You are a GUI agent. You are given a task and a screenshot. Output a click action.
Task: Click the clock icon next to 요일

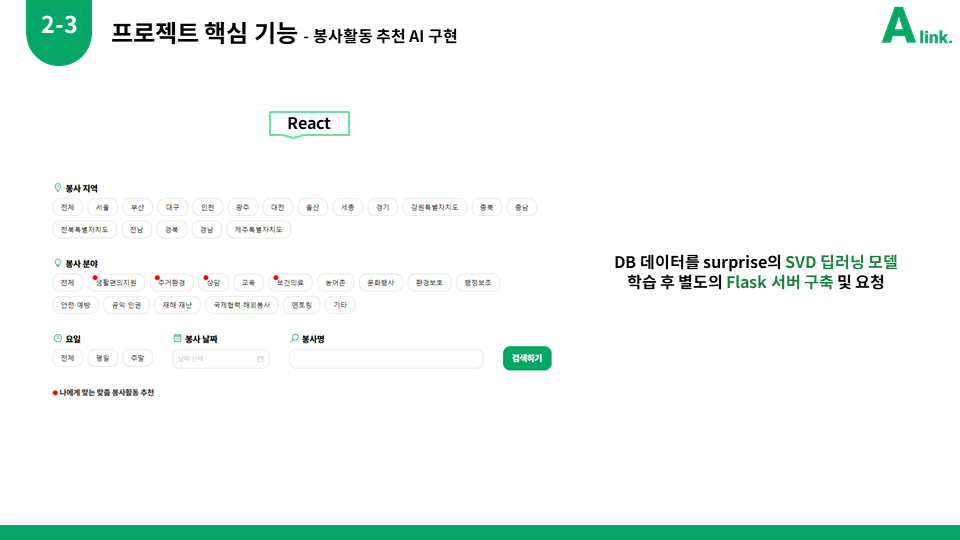click(58, 338)
